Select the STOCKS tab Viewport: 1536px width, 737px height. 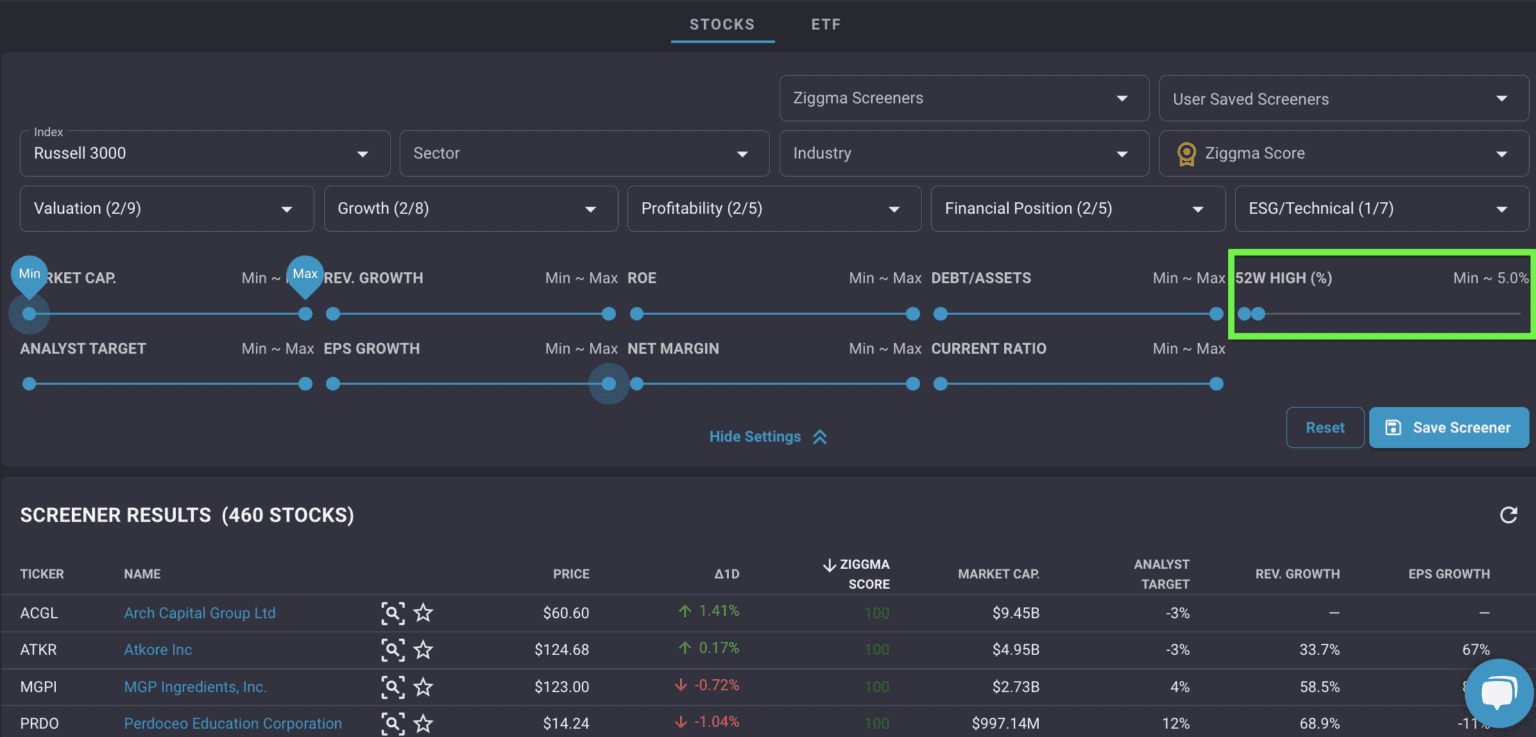pyautogui.click(x=722, y=24)
